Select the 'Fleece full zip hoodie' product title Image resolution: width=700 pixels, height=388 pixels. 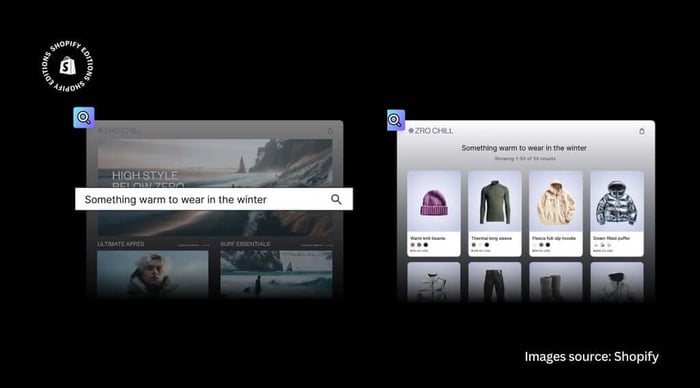554,238
